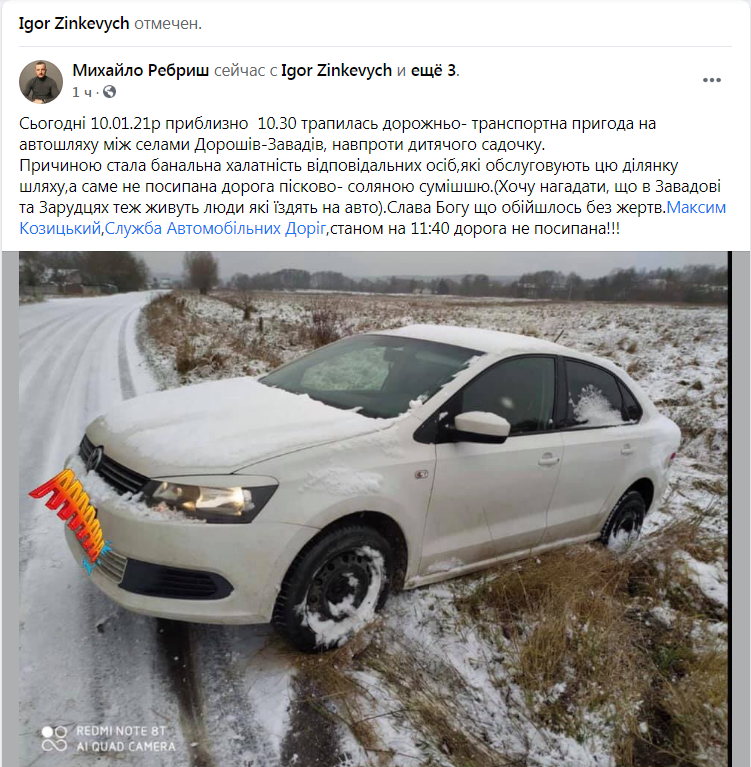Click the Redmi Note 8T camera watermark
Viewport: 751px width, 767px height.
[x=109, y=738]
